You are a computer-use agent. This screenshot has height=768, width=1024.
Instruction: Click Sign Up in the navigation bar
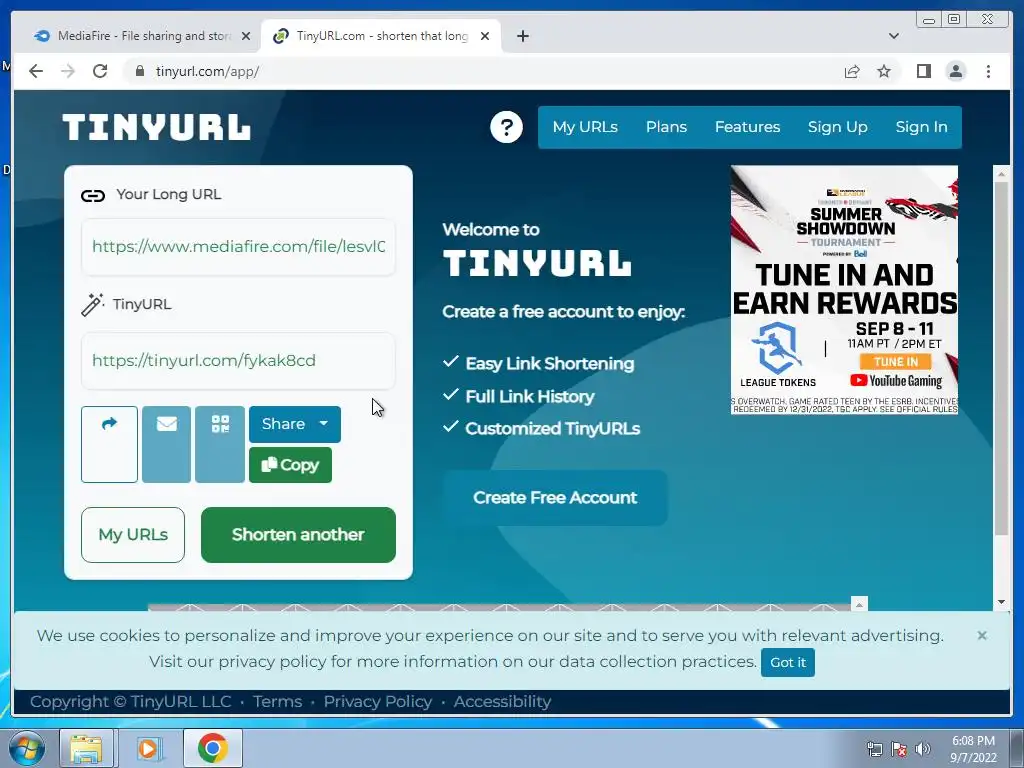tap(837, 127)
